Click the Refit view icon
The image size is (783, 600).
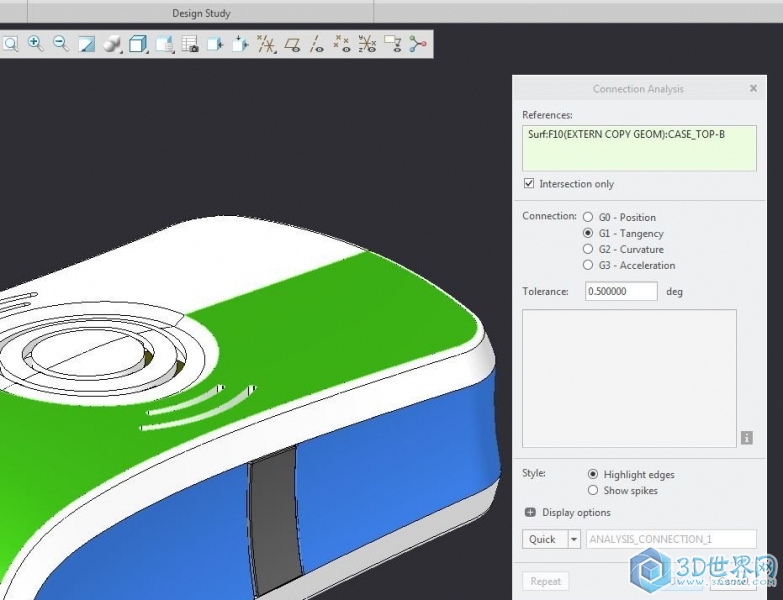click(10, 44)
